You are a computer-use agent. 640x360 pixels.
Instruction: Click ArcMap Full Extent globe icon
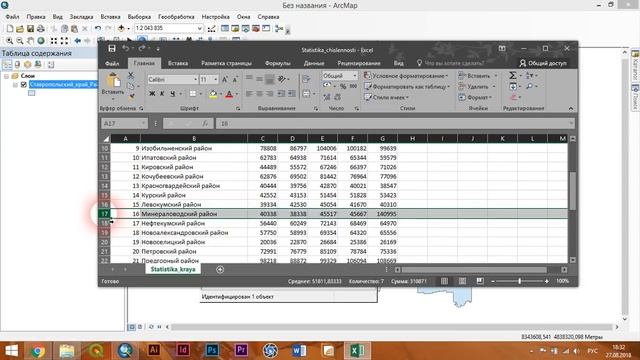coord(41,41)
